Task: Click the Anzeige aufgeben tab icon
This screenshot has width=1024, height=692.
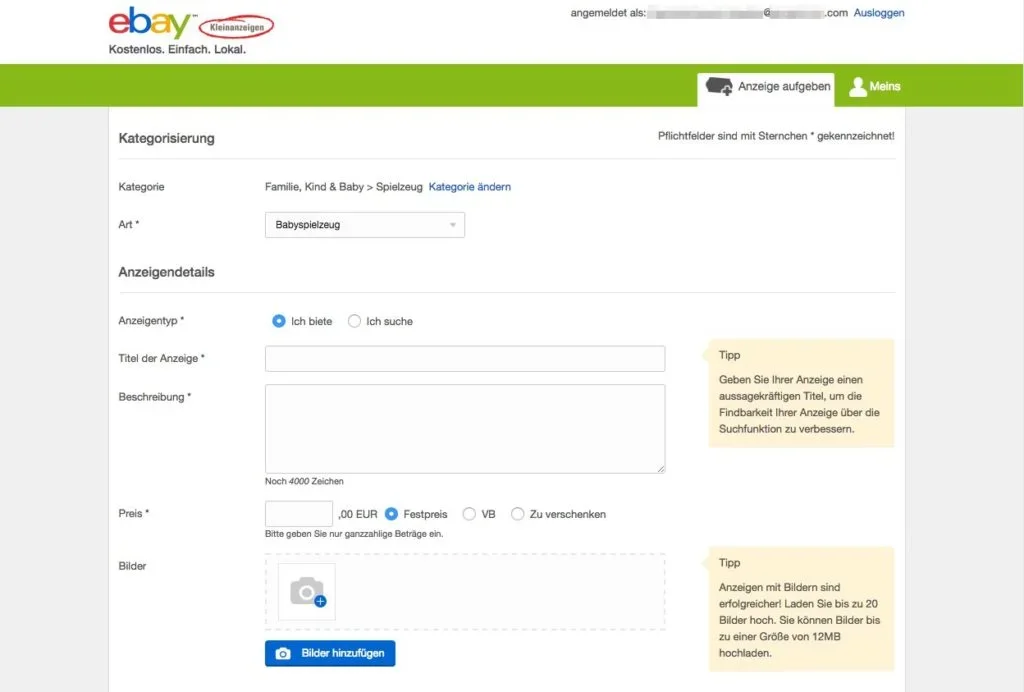Action: pyautogui.click(x=719, y=87)
